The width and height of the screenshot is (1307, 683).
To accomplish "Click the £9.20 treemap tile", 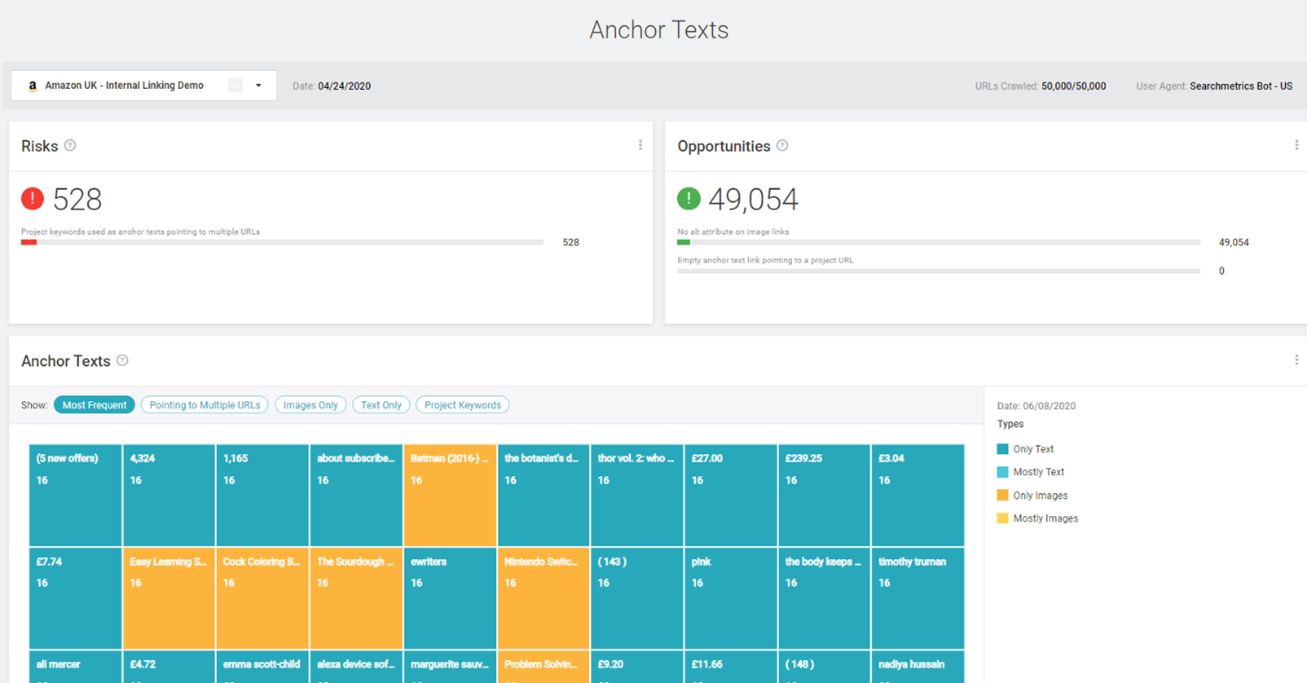I will coord(637,667).
